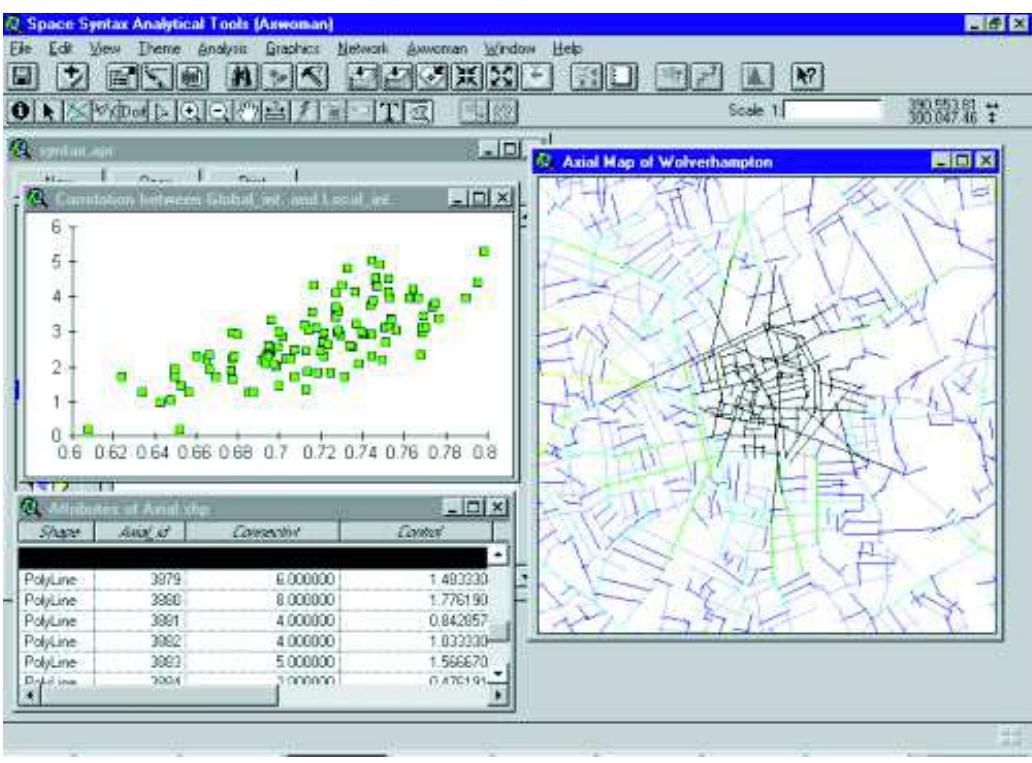Select the black highlighted table row
This screenshot has height=763, width=1032.
(x=253, y=557)
